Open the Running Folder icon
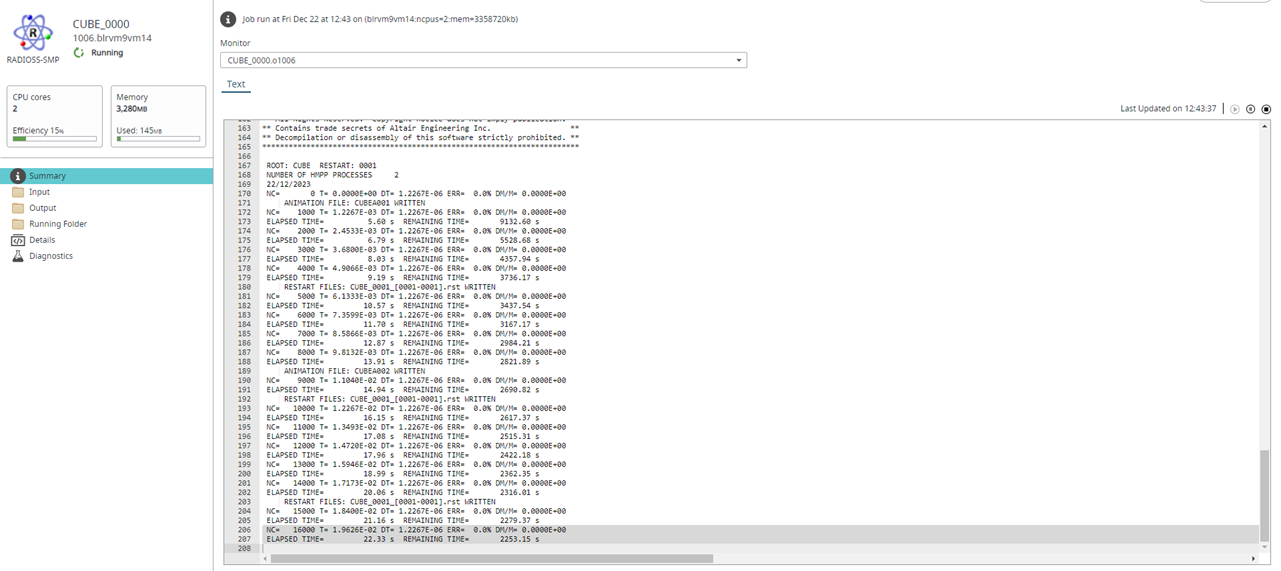 pyautogui.click(x=18, y=224)
